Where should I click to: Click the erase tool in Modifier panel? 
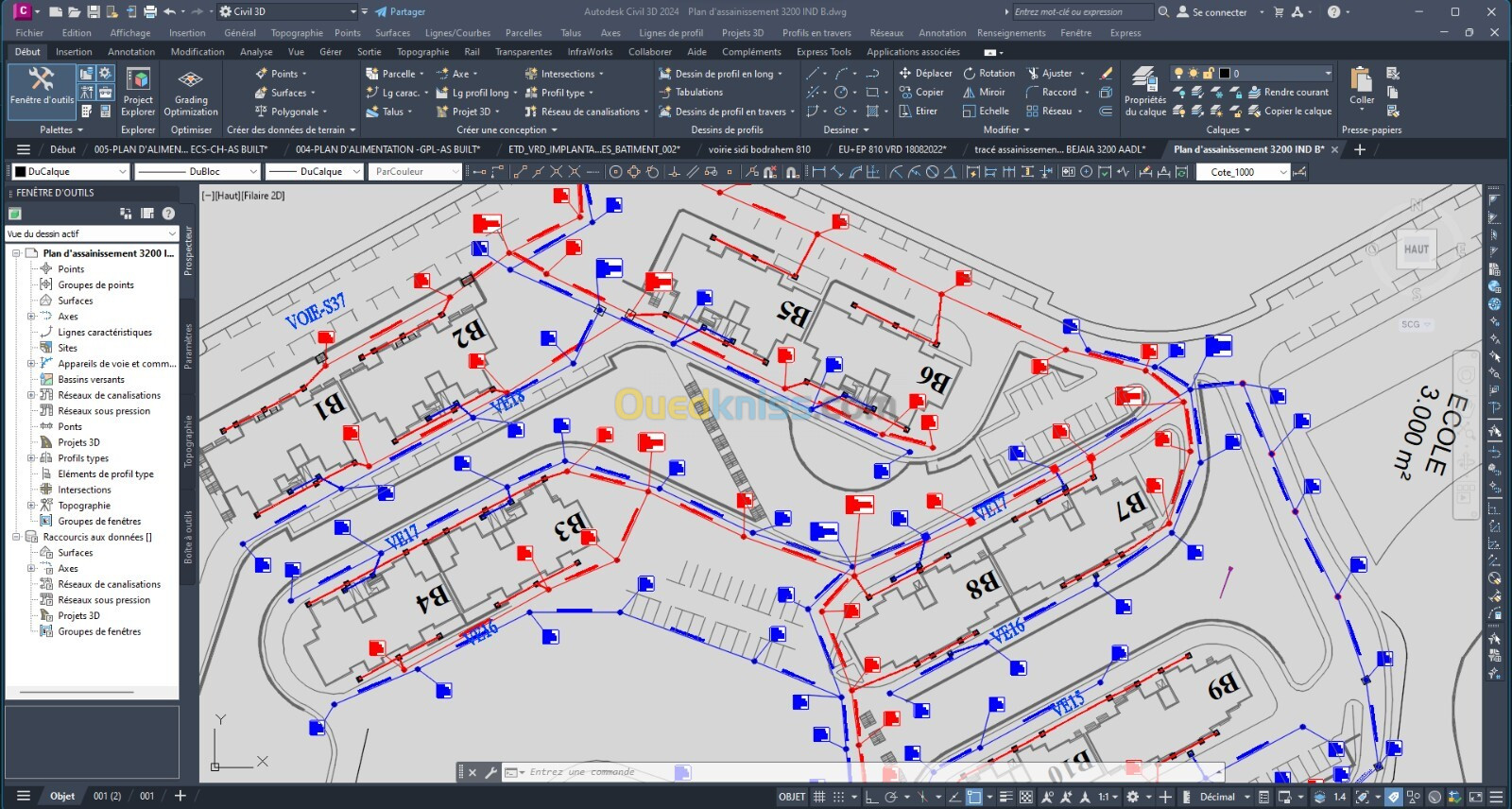[1106, 73]
